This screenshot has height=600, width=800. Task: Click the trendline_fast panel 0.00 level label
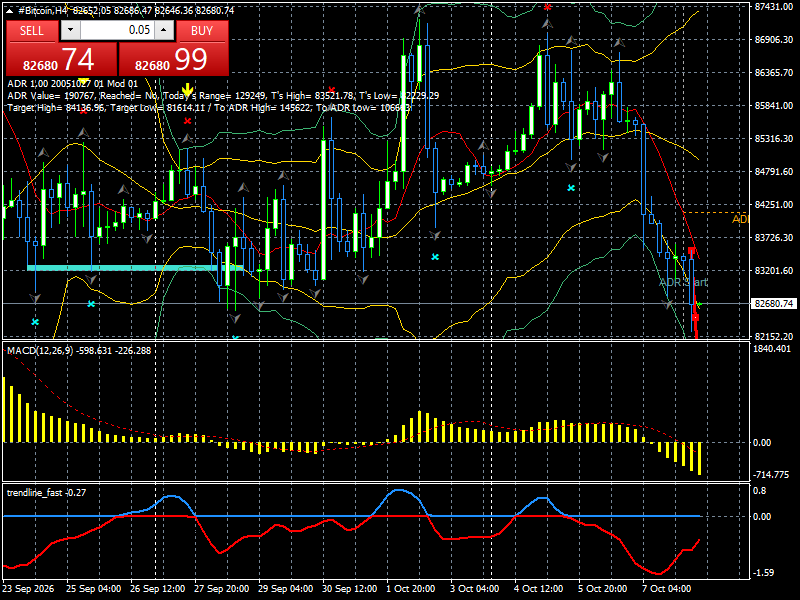(x=762, y=517)
